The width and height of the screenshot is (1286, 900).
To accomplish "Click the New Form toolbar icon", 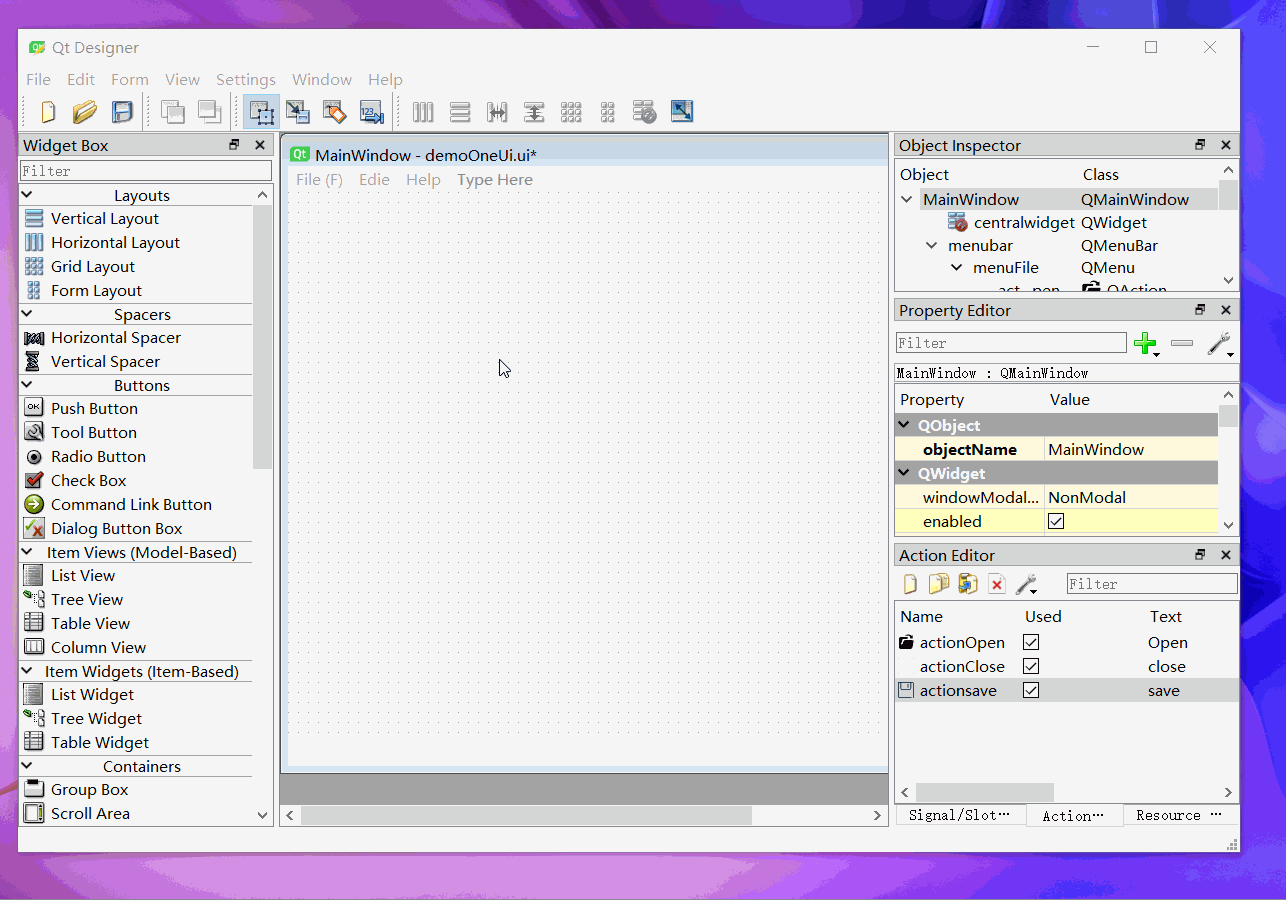I will (x=47, y=112).
